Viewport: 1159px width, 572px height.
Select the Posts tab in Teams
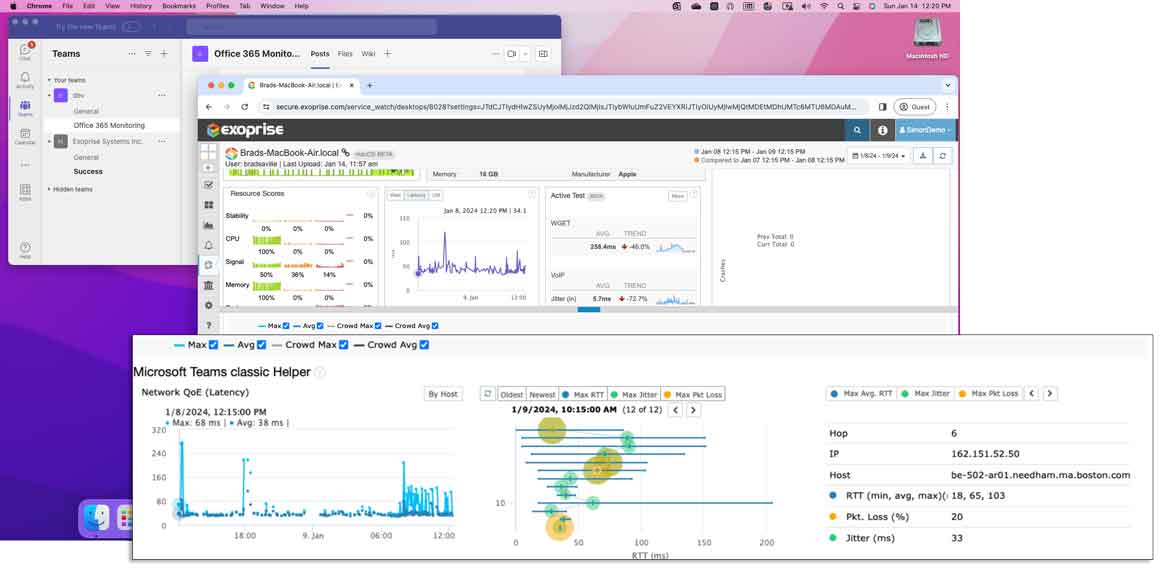click(320, 53)
